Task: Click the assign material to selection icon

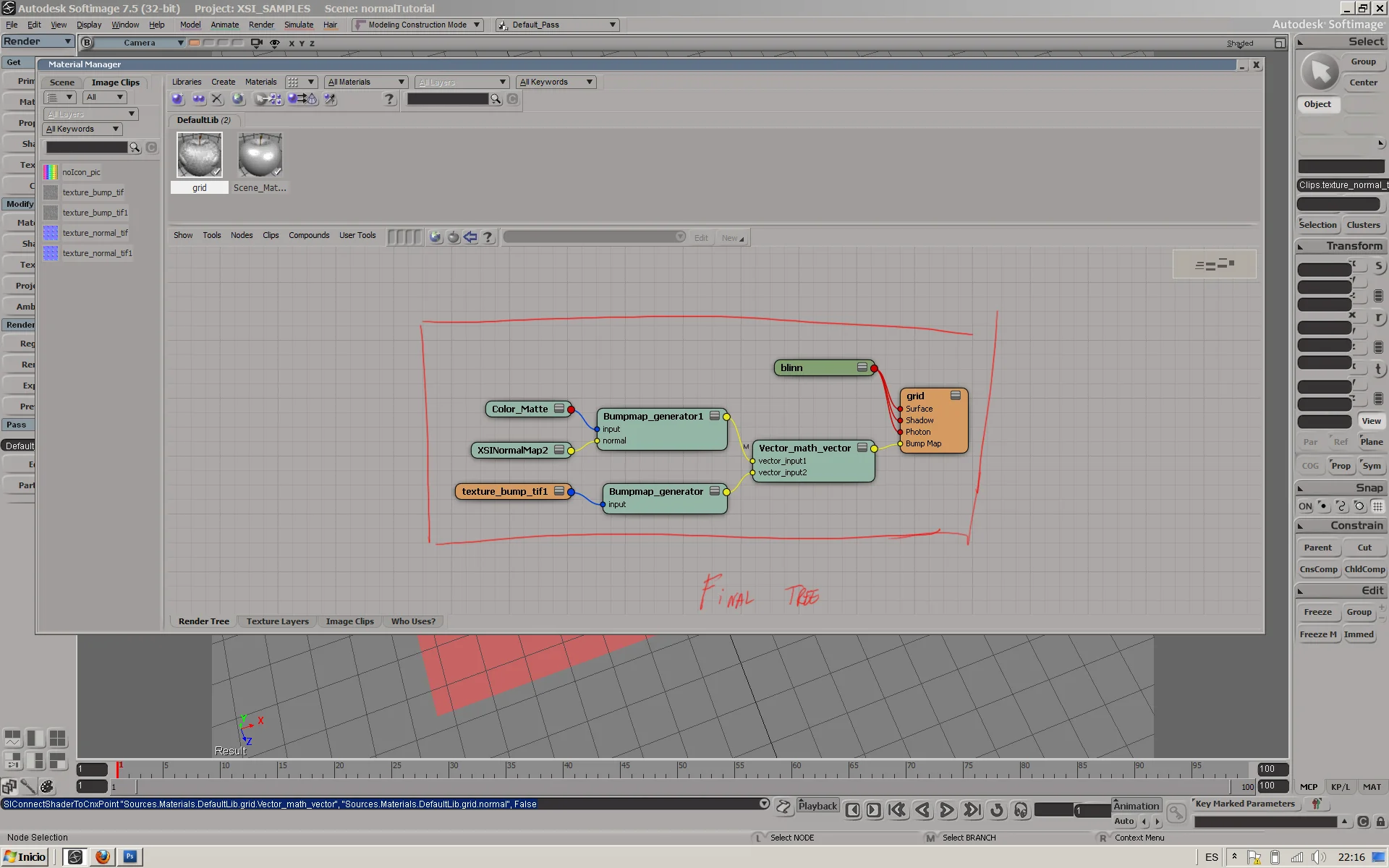Action: coord(268,99)
